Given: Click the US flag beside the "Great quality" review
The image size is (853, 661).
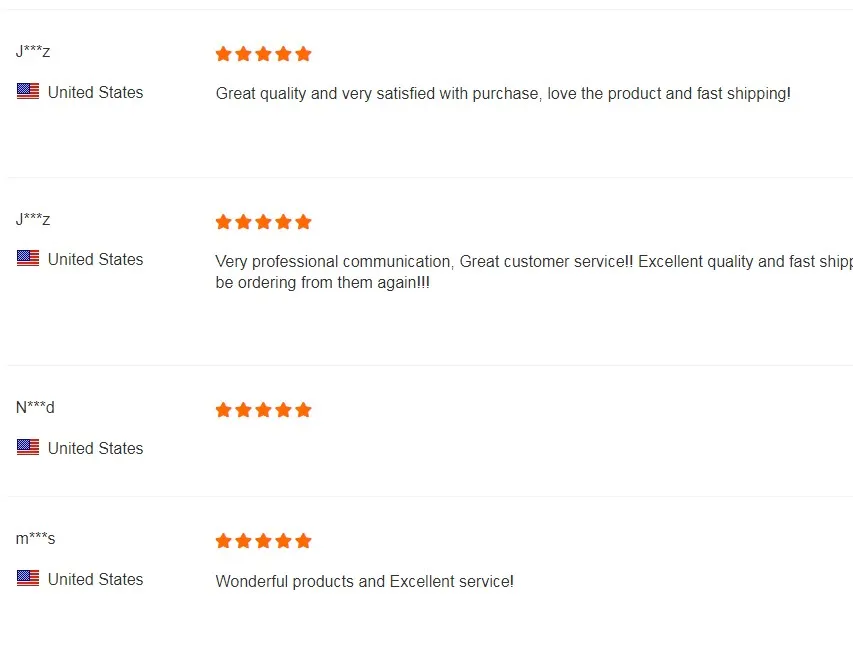Looking at the screenshot, I should [x=28, y=92].
